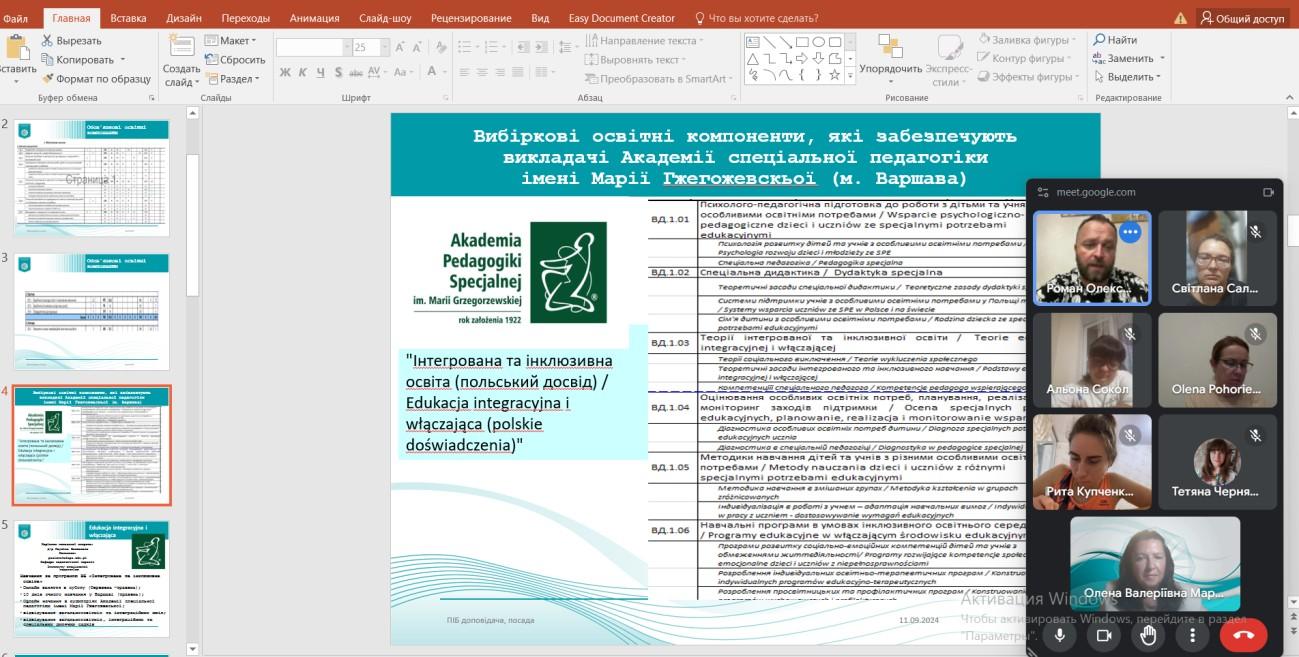Click the Cut (Вырезать) scissors button
1299x657 pixels.
71,40
